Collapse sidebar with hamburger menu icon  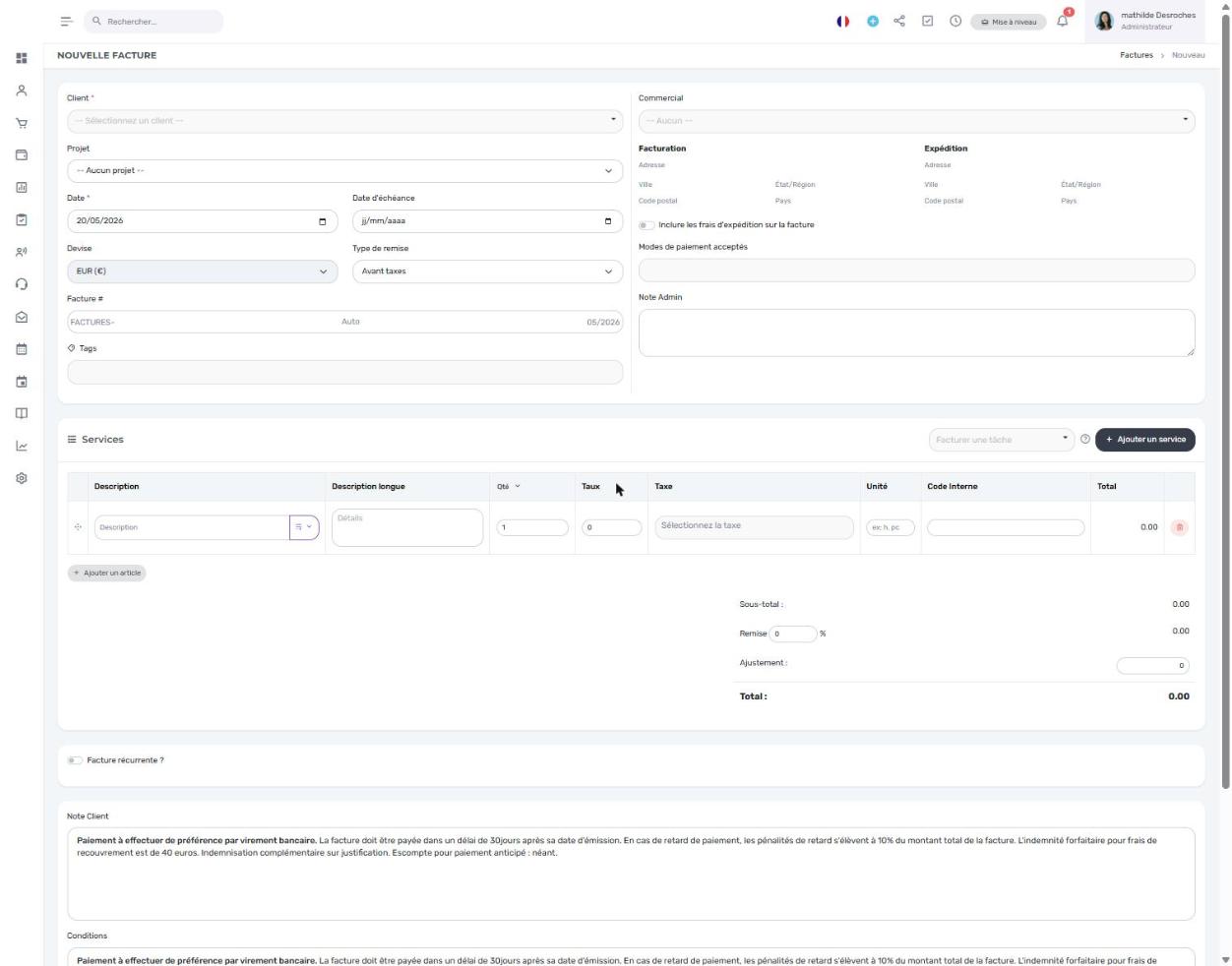(x=66, y=22)
